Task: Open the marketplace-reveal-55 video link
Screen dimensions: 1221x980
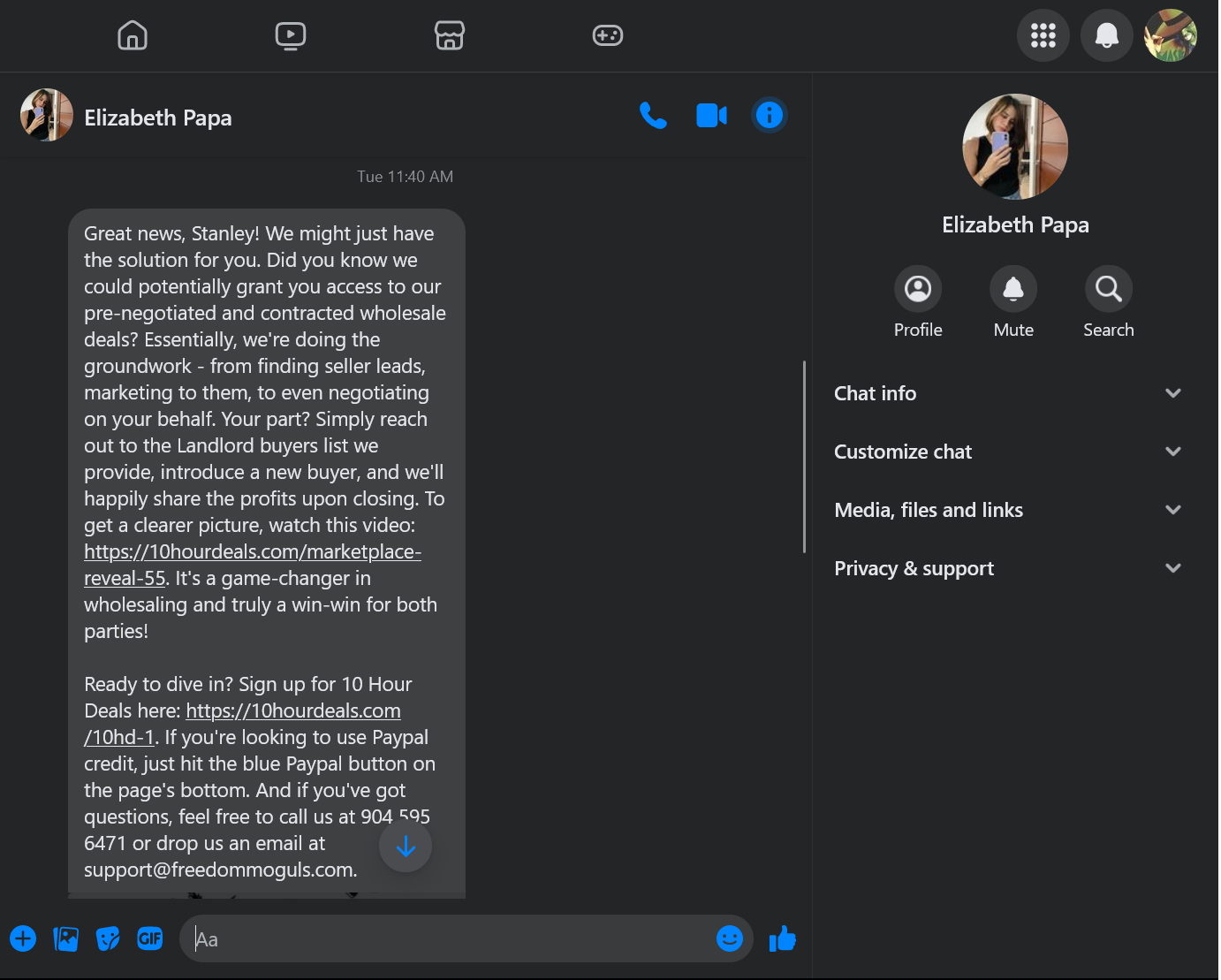Action: [253, 565]
